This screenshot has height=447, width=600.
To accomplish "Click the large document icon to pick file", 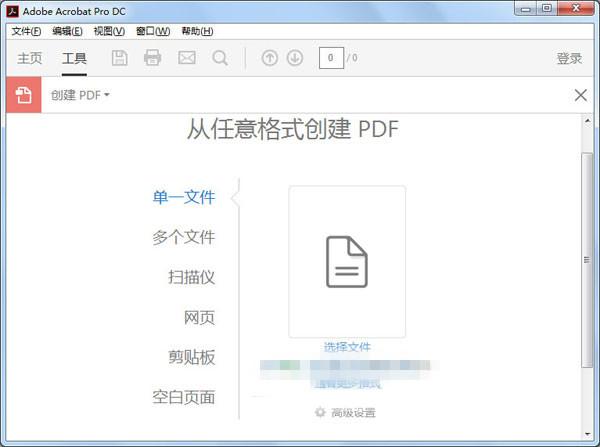I will coord(347,262).
